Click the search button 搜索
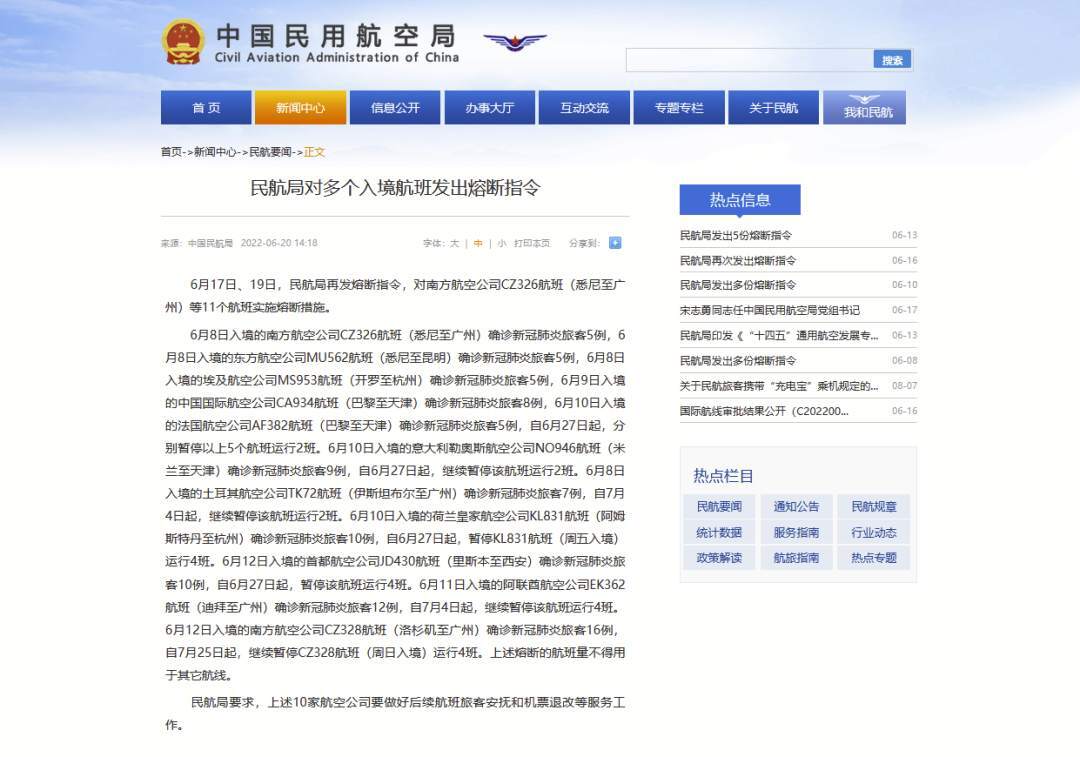The width and height of the screenshot is (1080, 757). (x=892, y=60)
